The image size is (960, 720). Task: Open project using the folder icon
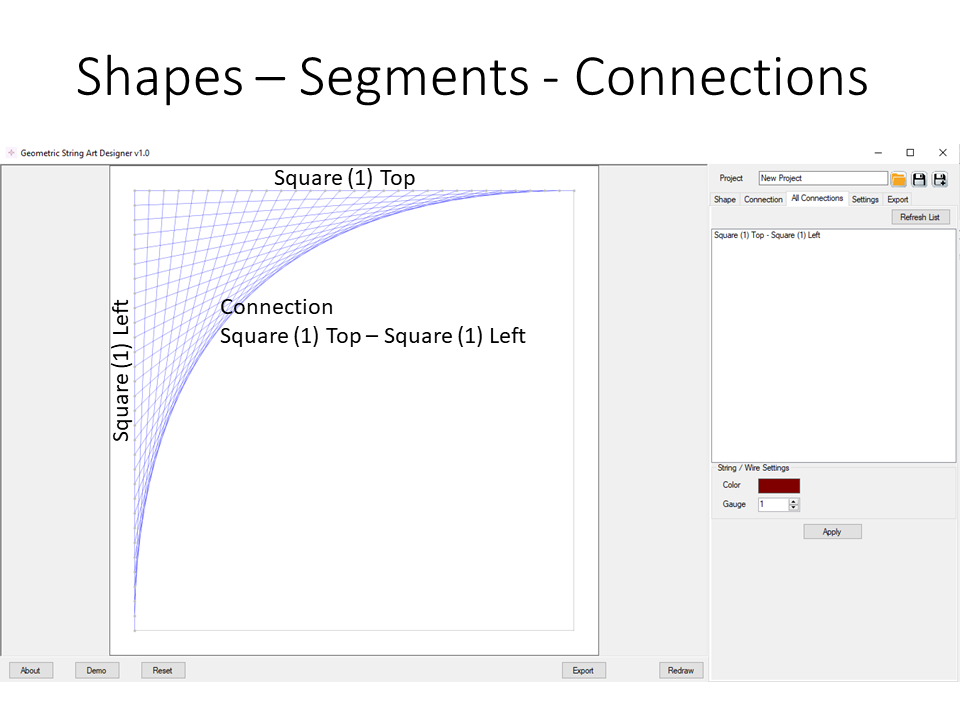(x=898, y=179)
